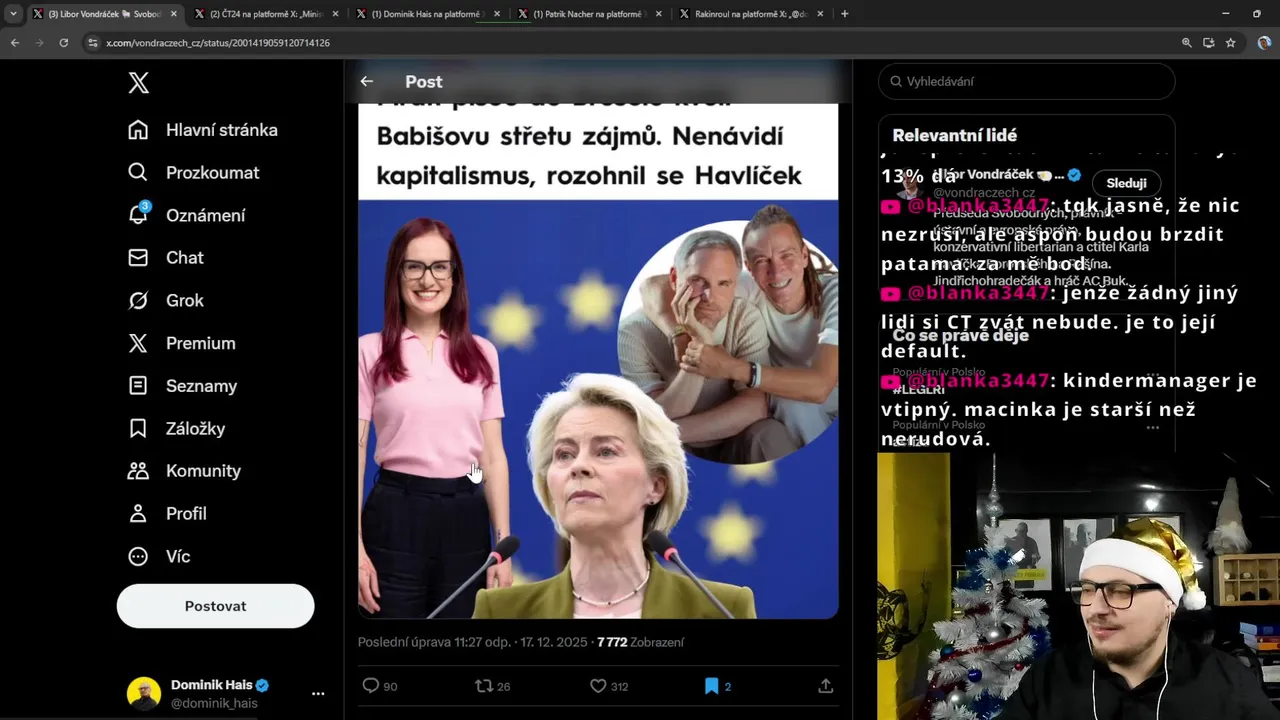Image resolution: width=1280 pixels, height=720 pixels.
Task: Open the Záložky bookmark icon
Action: coord(139,428)
